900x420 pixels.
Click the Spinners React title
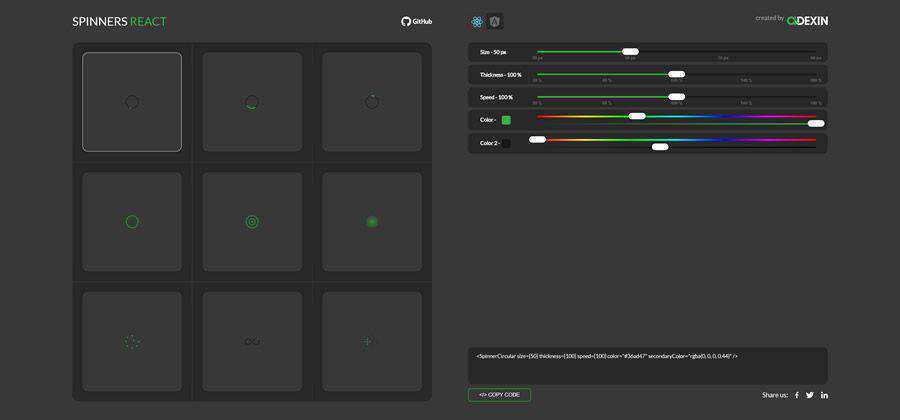pos(119,21)
